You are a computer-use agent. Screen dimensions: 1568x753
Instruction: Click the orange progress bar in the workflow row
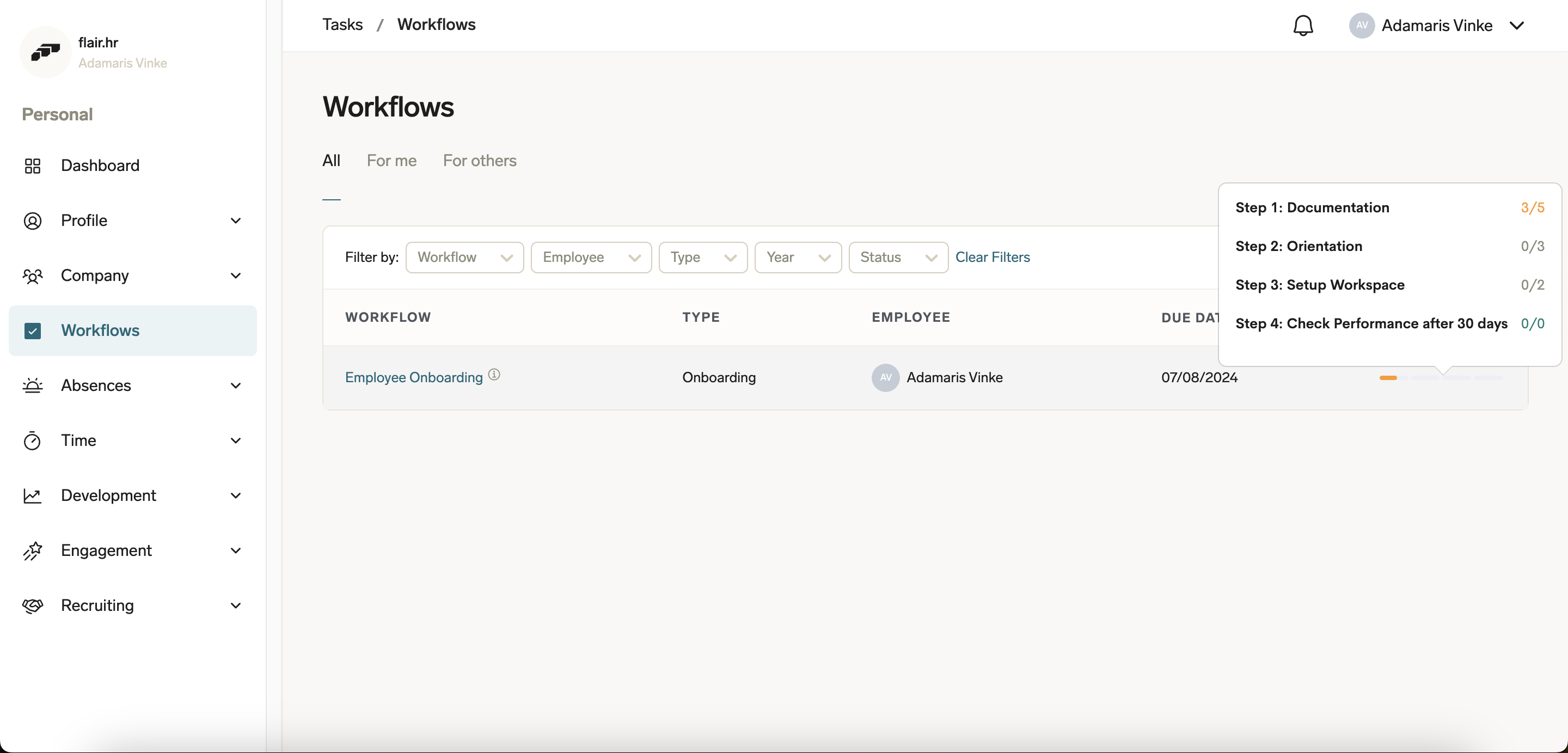pyautogui.click(x=1388, y=377)
